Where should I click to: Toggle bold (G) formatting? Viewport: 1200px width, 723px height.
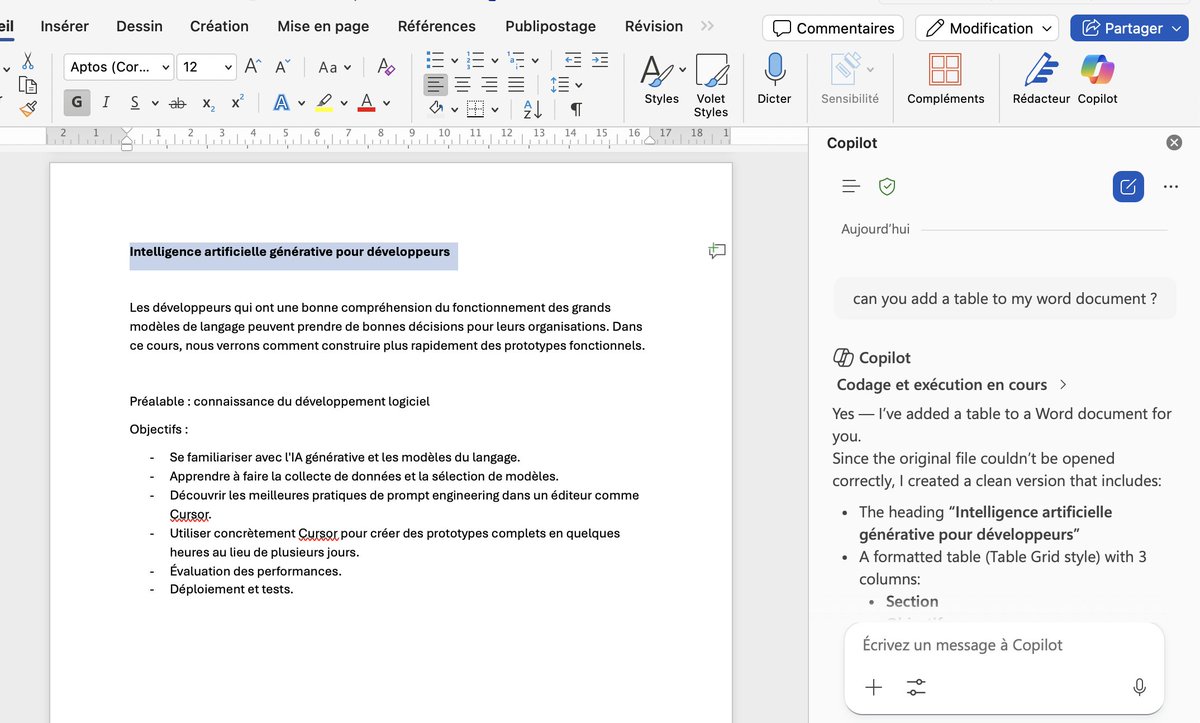click(x=76, y=102)
